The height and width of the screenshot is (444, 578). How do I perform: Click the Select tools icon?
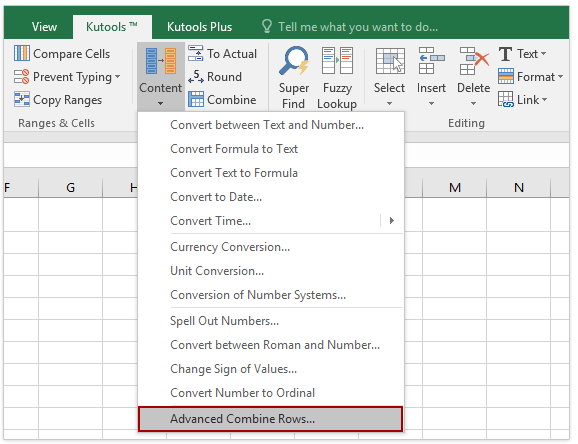click(x=390, y=61)
